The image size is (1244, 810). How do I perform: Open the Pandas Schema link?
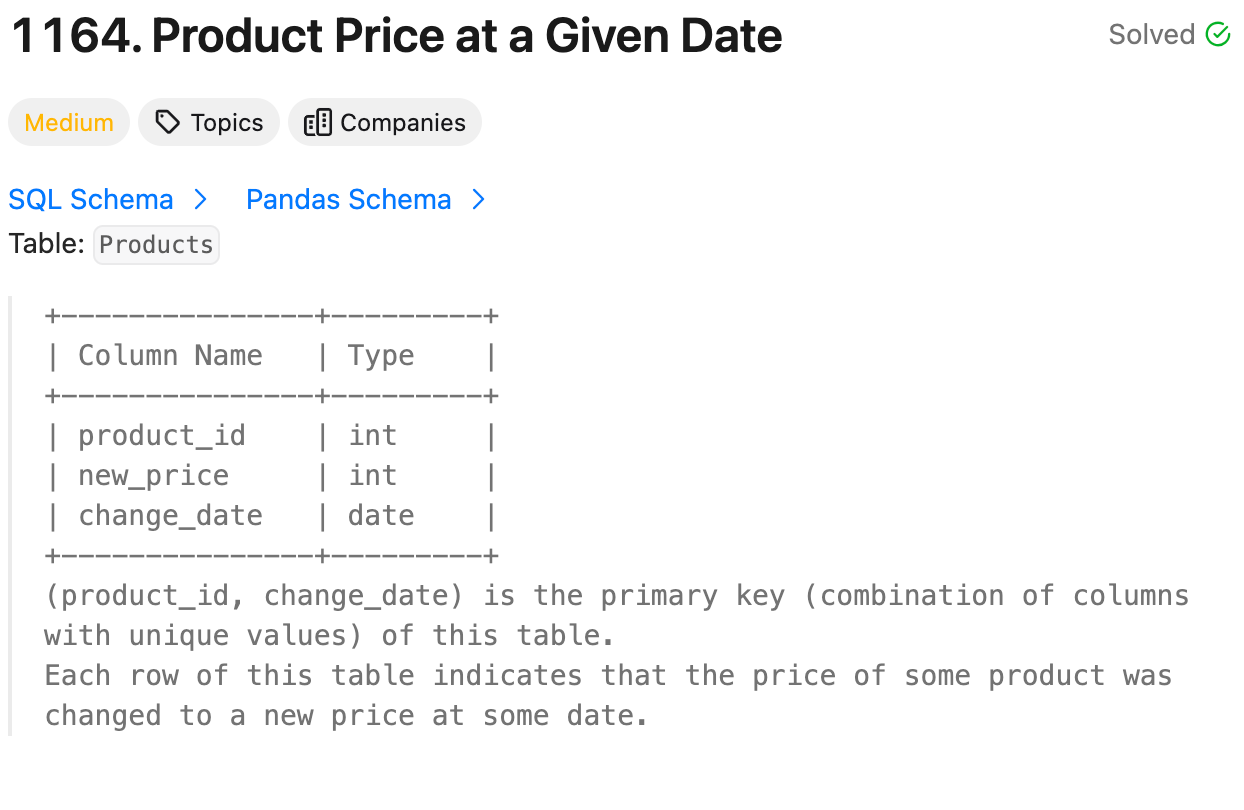click(x=348, y=200)
